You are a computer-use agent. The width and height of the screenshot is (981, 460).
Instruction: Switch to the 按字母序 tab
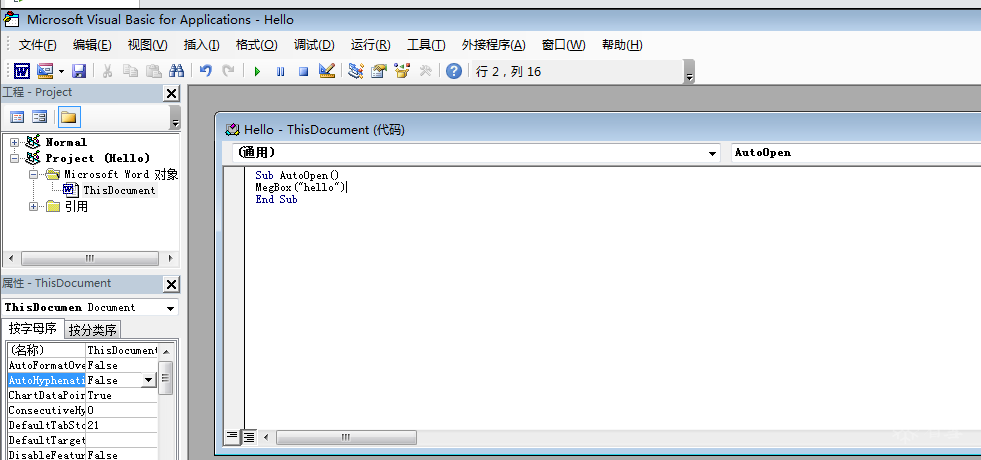(33, 328)
